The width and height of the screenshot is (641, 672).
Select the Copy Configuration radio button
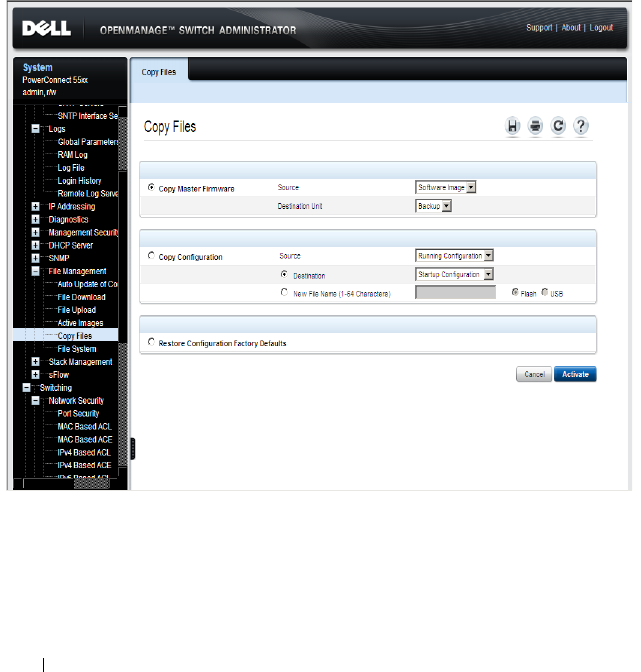(151, 255)
